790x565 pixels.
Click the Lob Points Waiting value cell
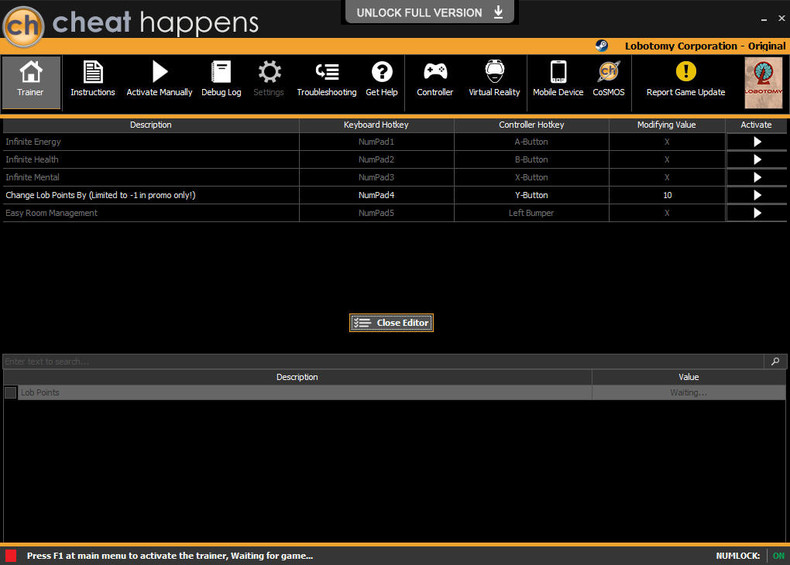point(688,393)
